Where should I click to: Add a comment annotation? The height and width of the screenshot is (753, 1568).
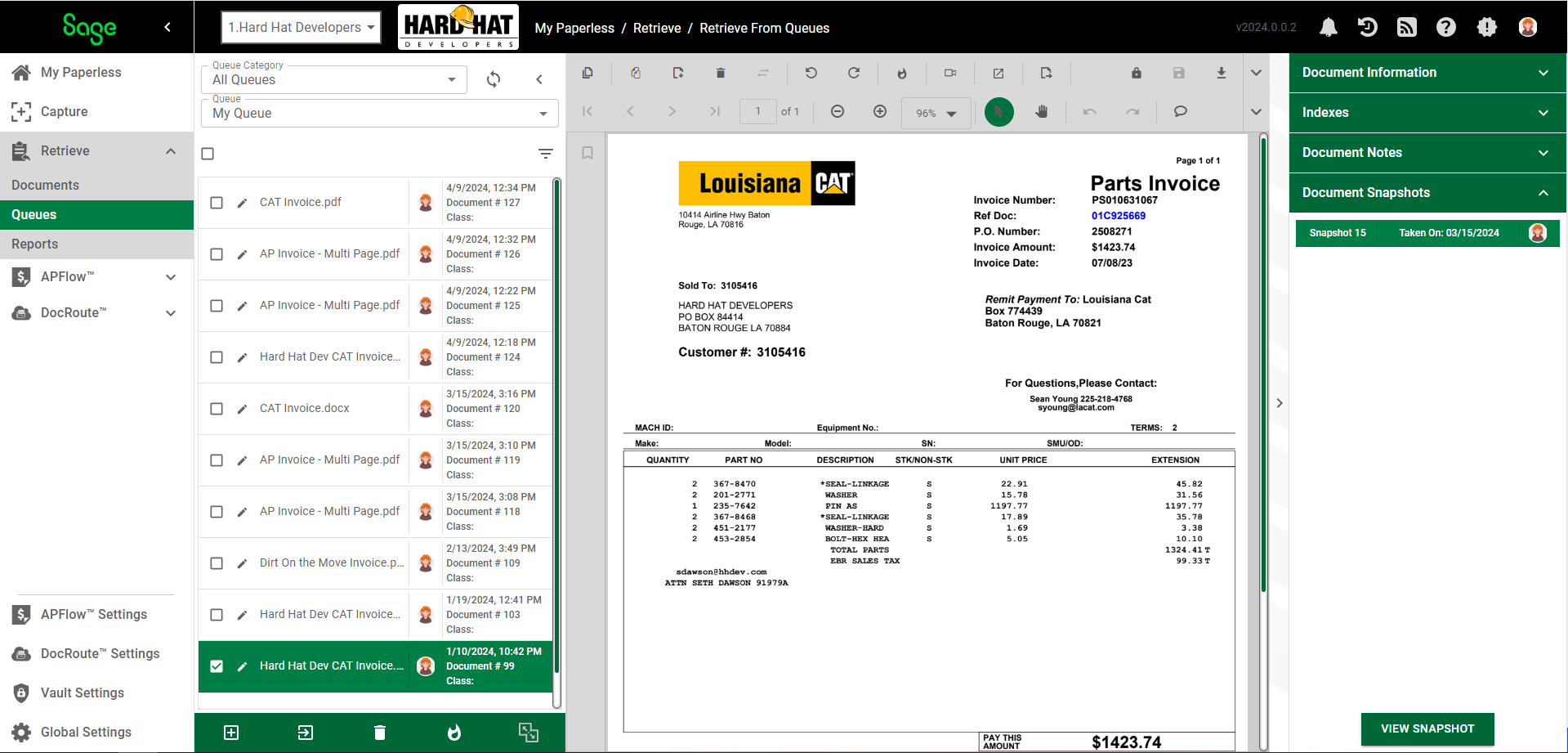coord(1181,111)
